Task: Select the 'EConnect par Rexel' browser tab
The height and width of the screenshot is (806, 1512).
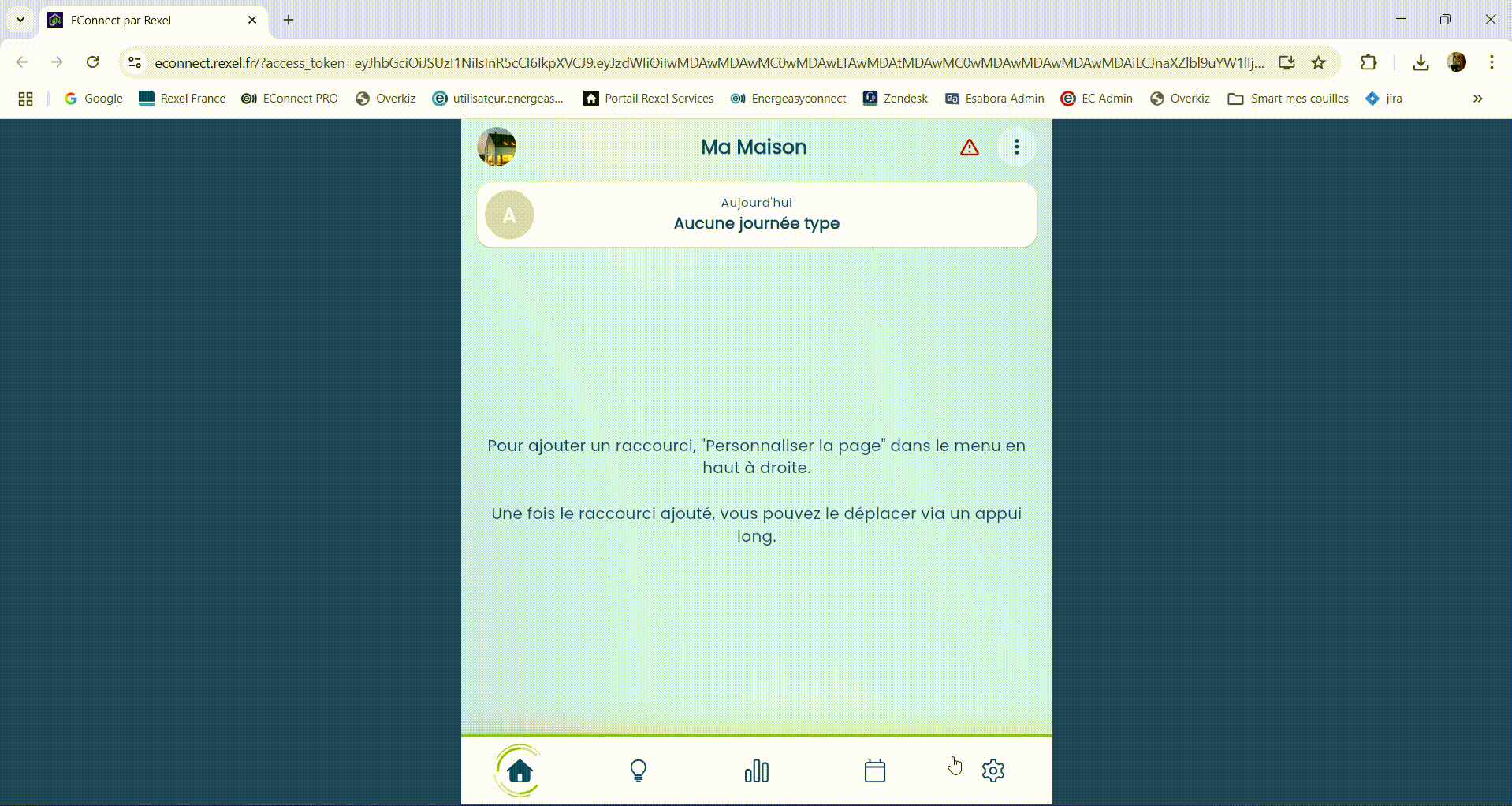Action: pos(154,21)
